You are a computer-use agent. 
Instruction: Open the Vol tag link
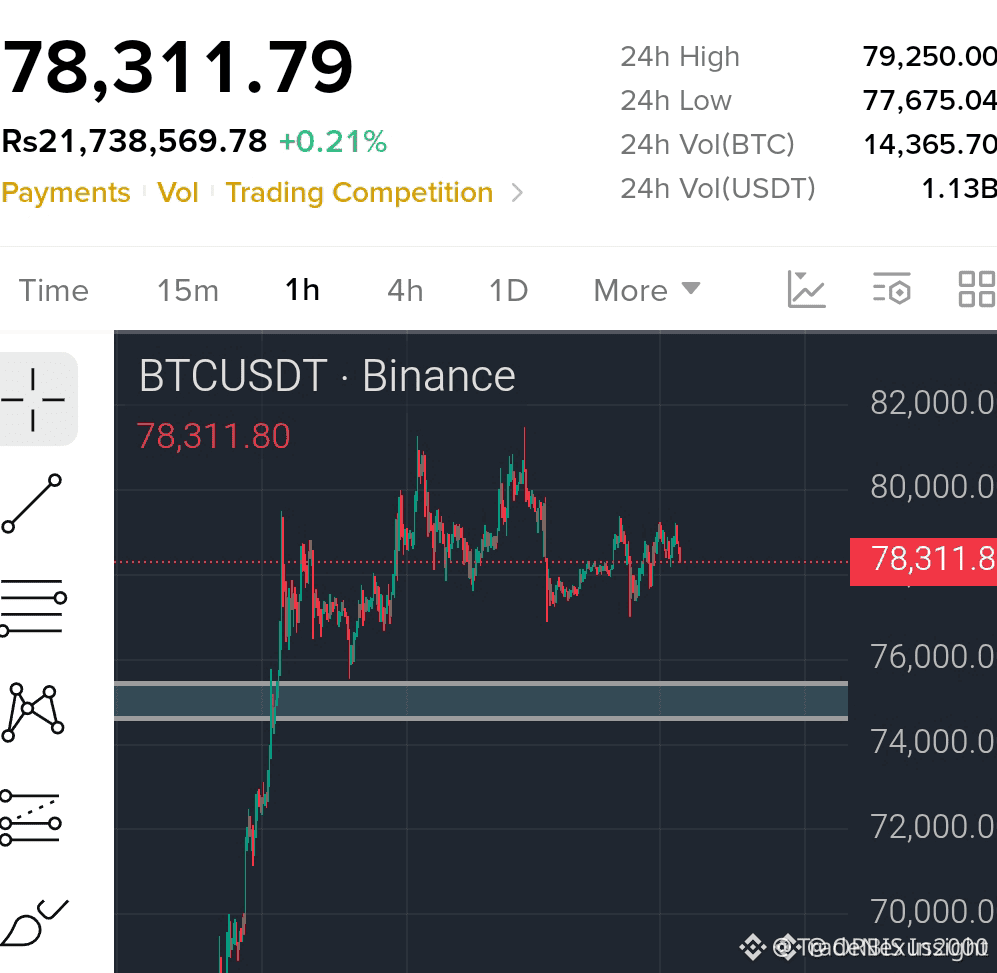click(178, 193)
